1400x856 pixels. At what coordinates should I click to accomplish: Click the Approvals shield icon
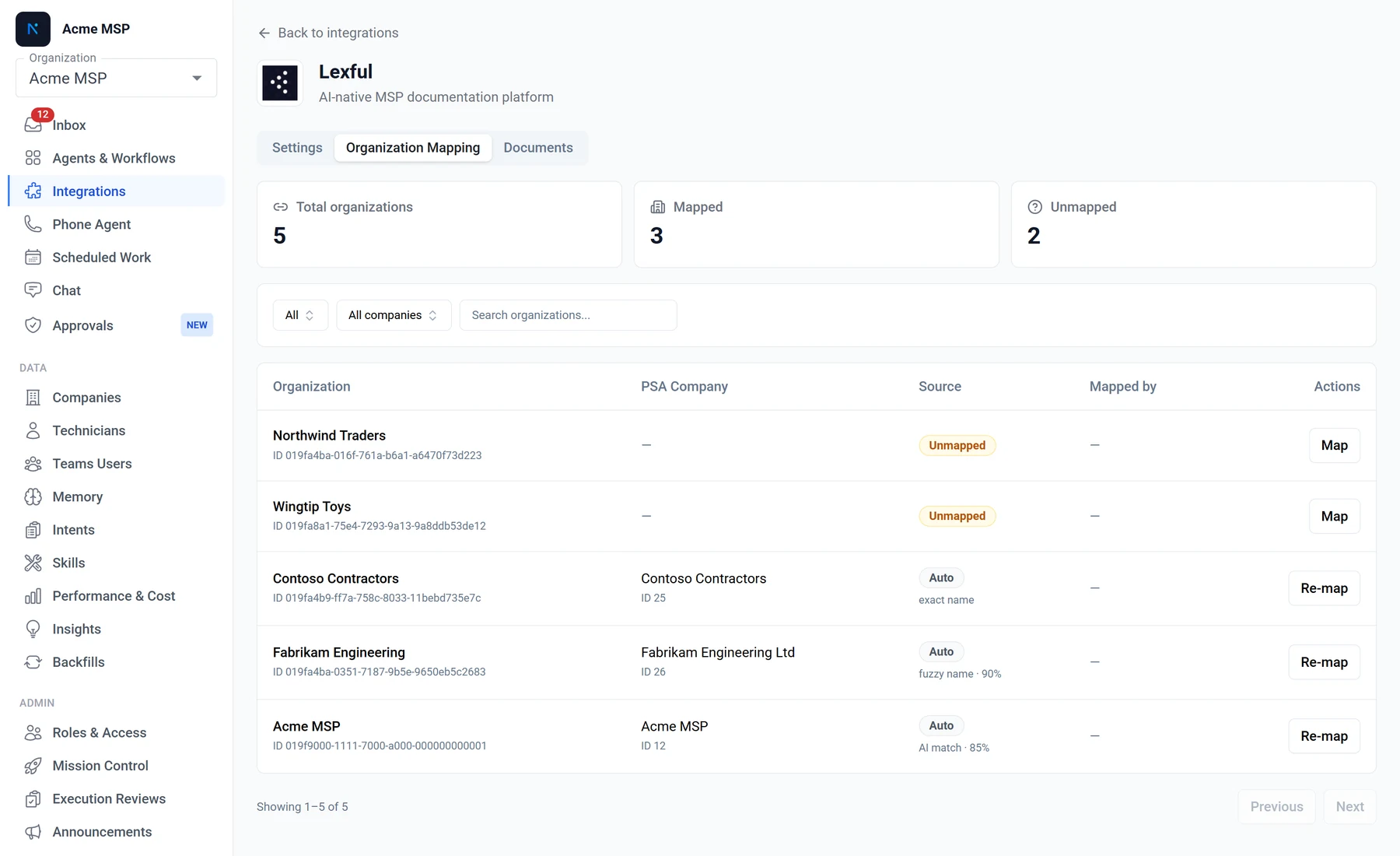[x=33, y=325]
